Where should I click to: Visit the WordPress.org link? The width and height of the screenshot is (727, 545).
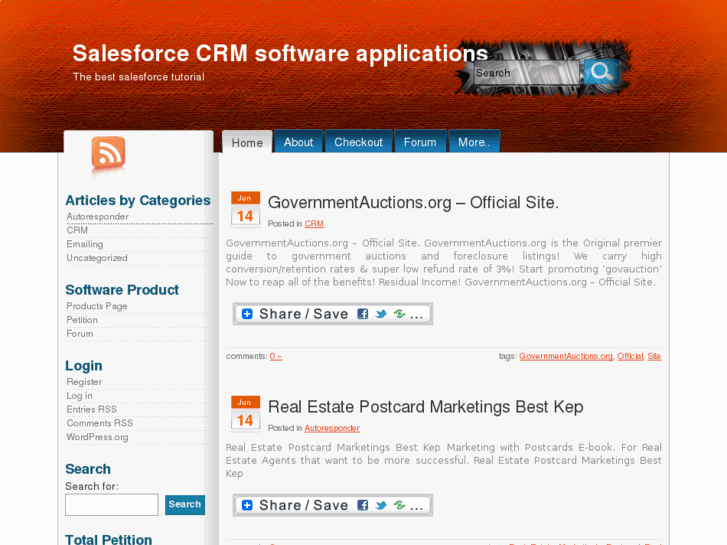(x=97, y=437)
